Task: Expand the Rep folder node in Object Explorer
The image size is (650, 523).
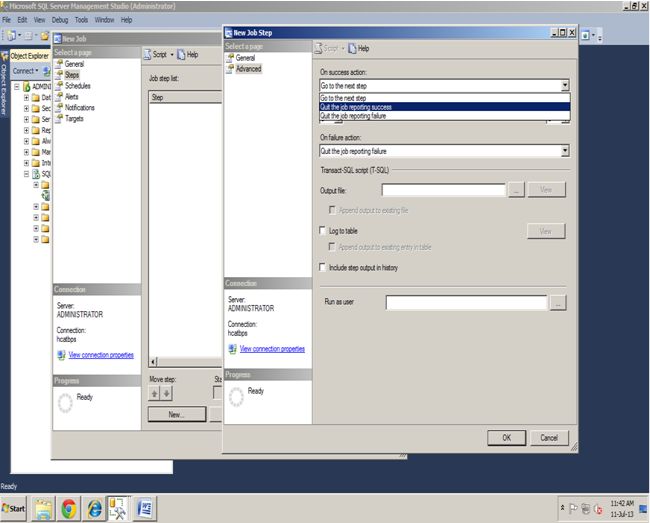Action: (26, 130)
